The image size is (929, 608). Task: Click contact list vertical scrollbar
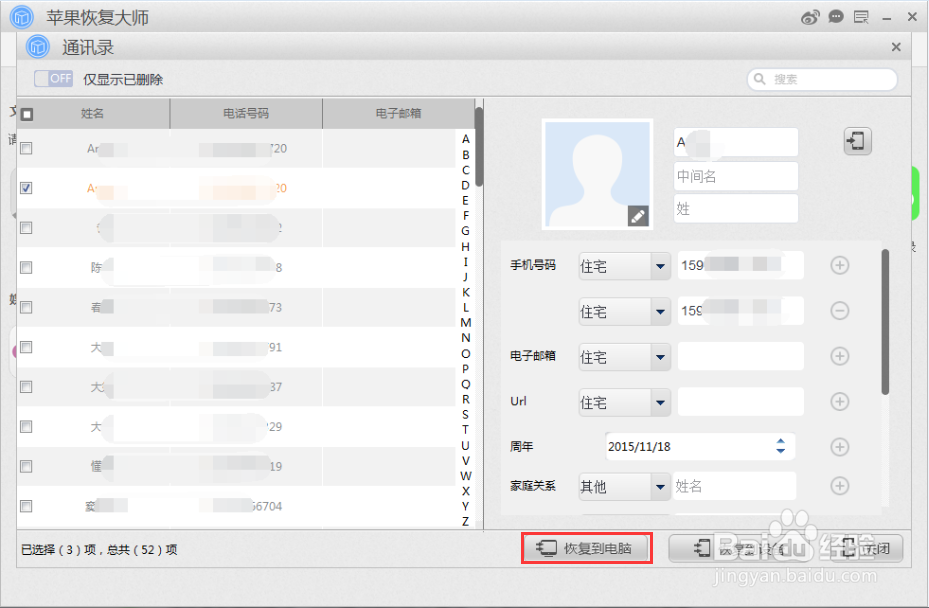tap(479, 147)
